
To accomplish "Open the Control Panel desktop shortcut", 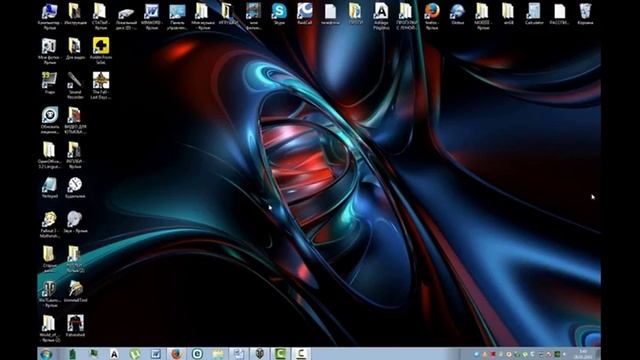I will 177,16.
